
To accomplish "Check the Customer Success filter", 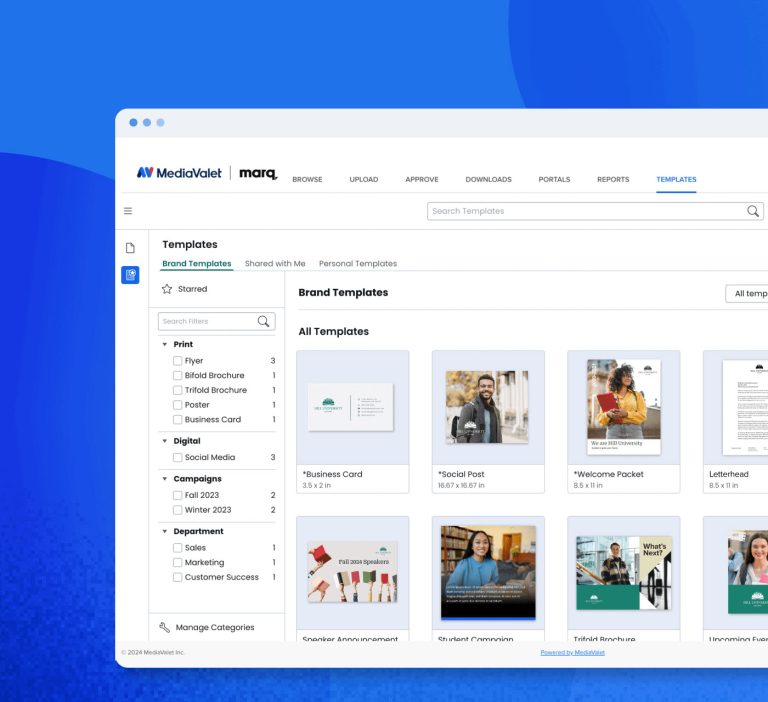I will (x=177, y=577).
